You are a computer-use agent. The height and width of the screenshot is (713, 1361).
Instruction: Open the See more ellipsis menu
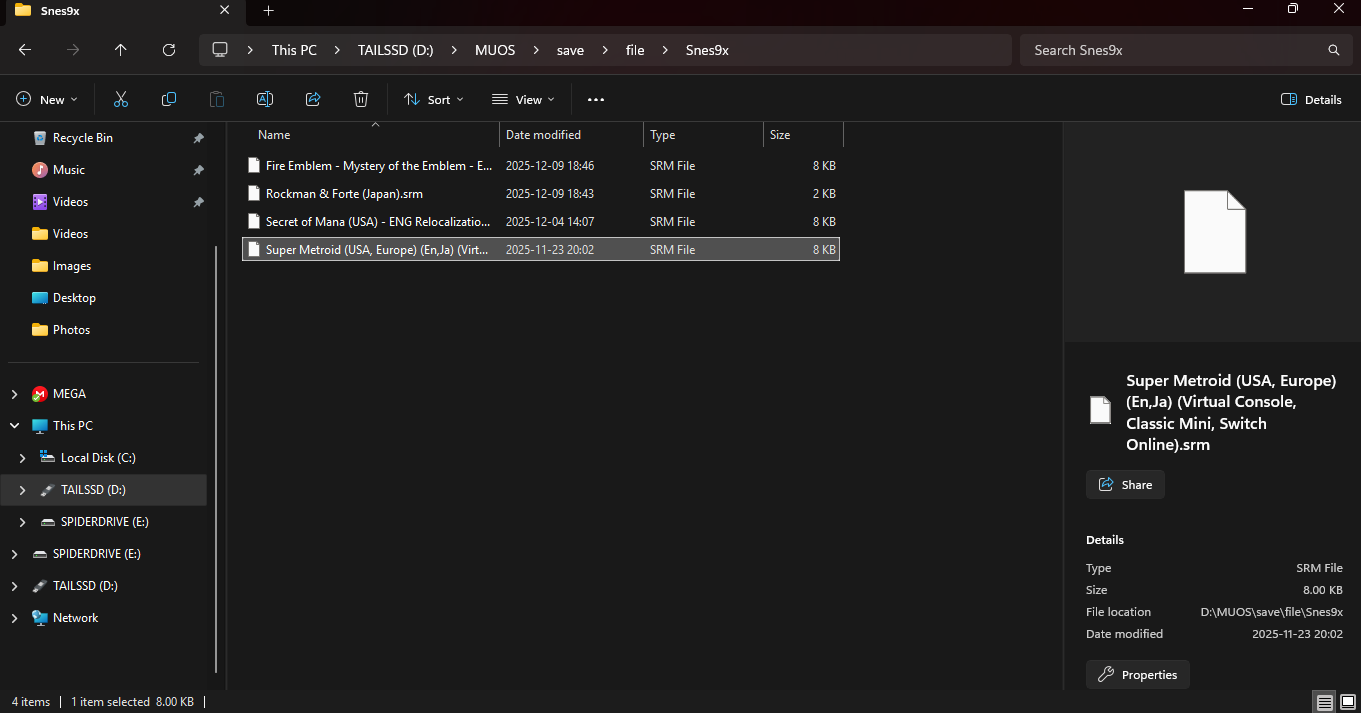[x=596, y=99]
